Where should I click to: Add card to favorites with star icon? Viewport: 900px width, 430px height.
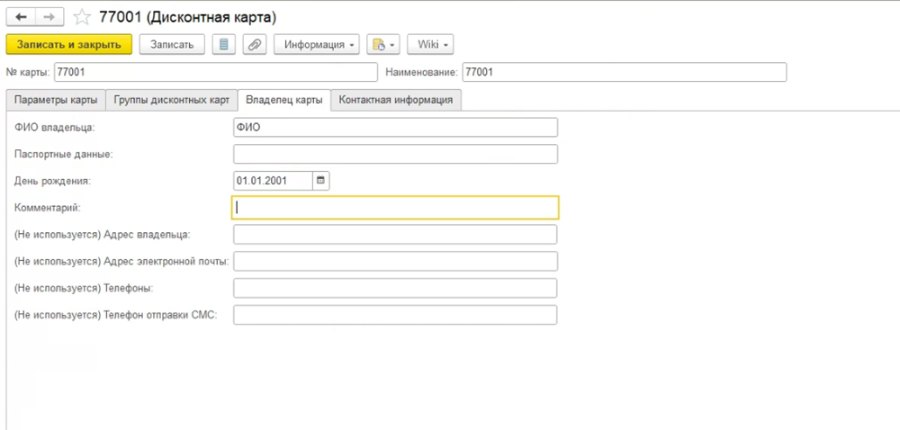(x=82, y=17)
